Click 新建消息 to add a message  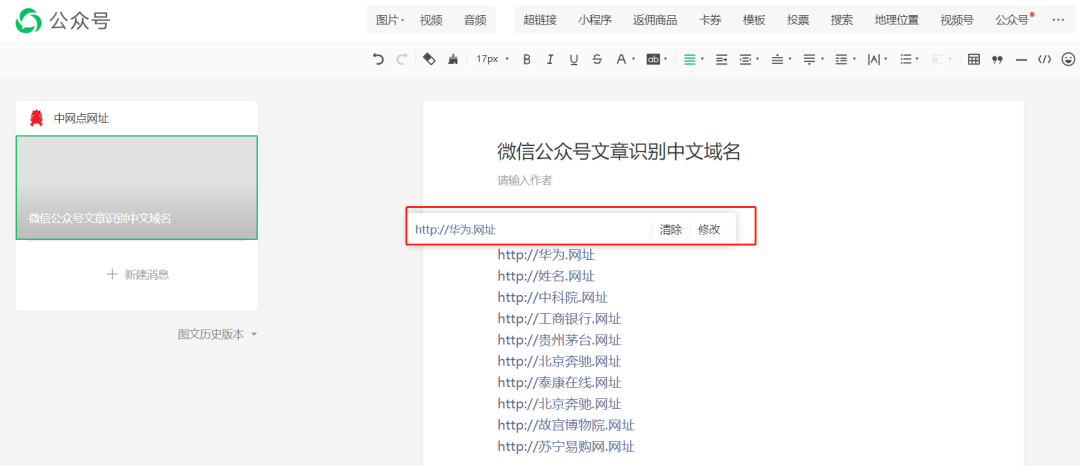pyautogui.click(x=138, y=275)
